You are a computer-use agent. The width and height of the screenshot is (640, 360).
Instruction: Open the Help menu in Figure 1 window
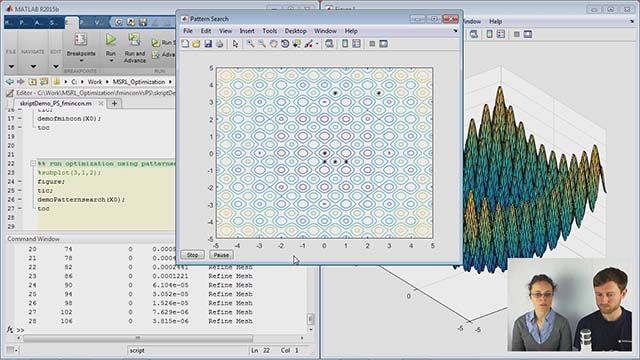(496, 22)
